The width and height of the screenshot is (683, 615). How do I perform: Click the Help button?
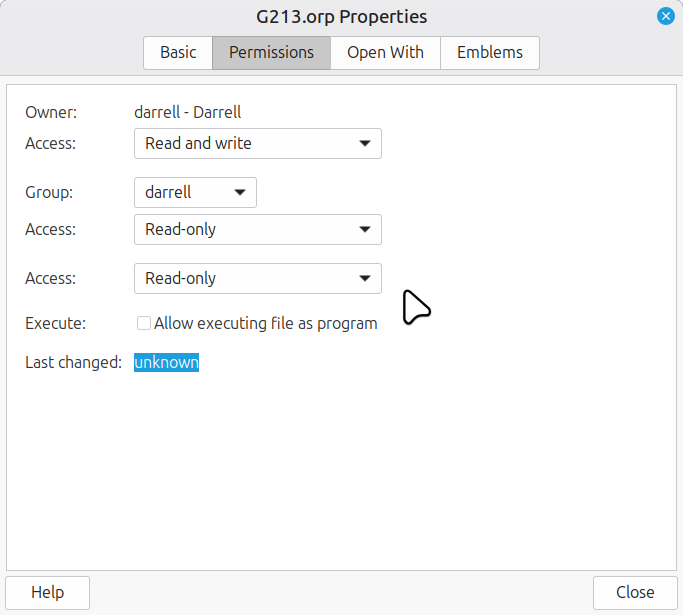point(48,592)
